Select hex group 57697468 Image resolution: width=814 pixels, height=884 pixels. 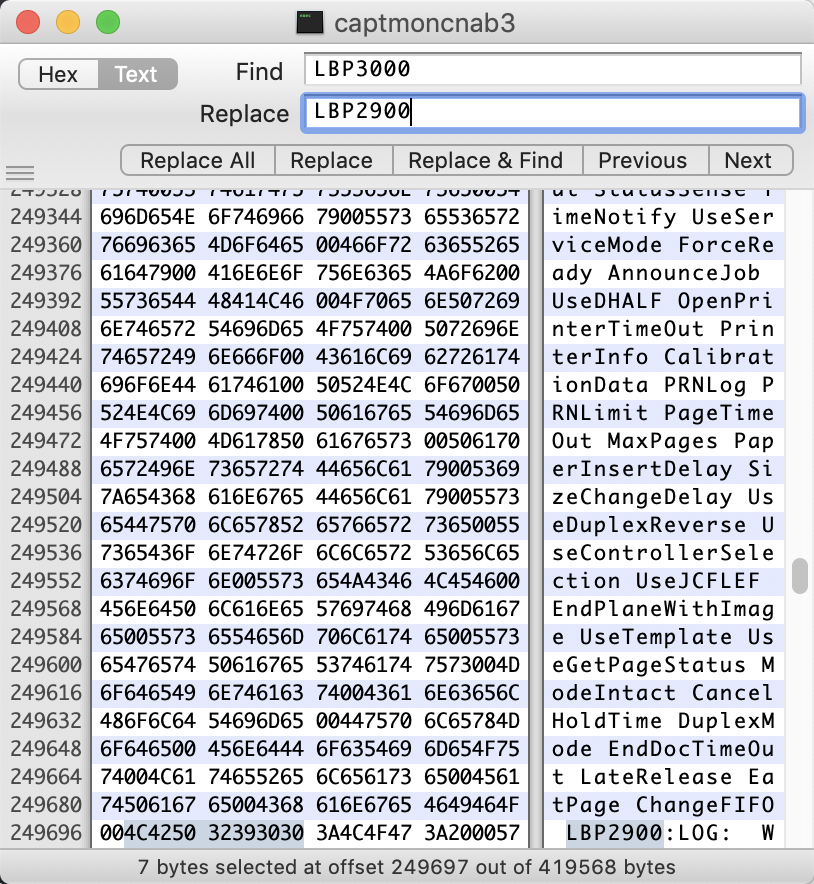pos(364,609)
